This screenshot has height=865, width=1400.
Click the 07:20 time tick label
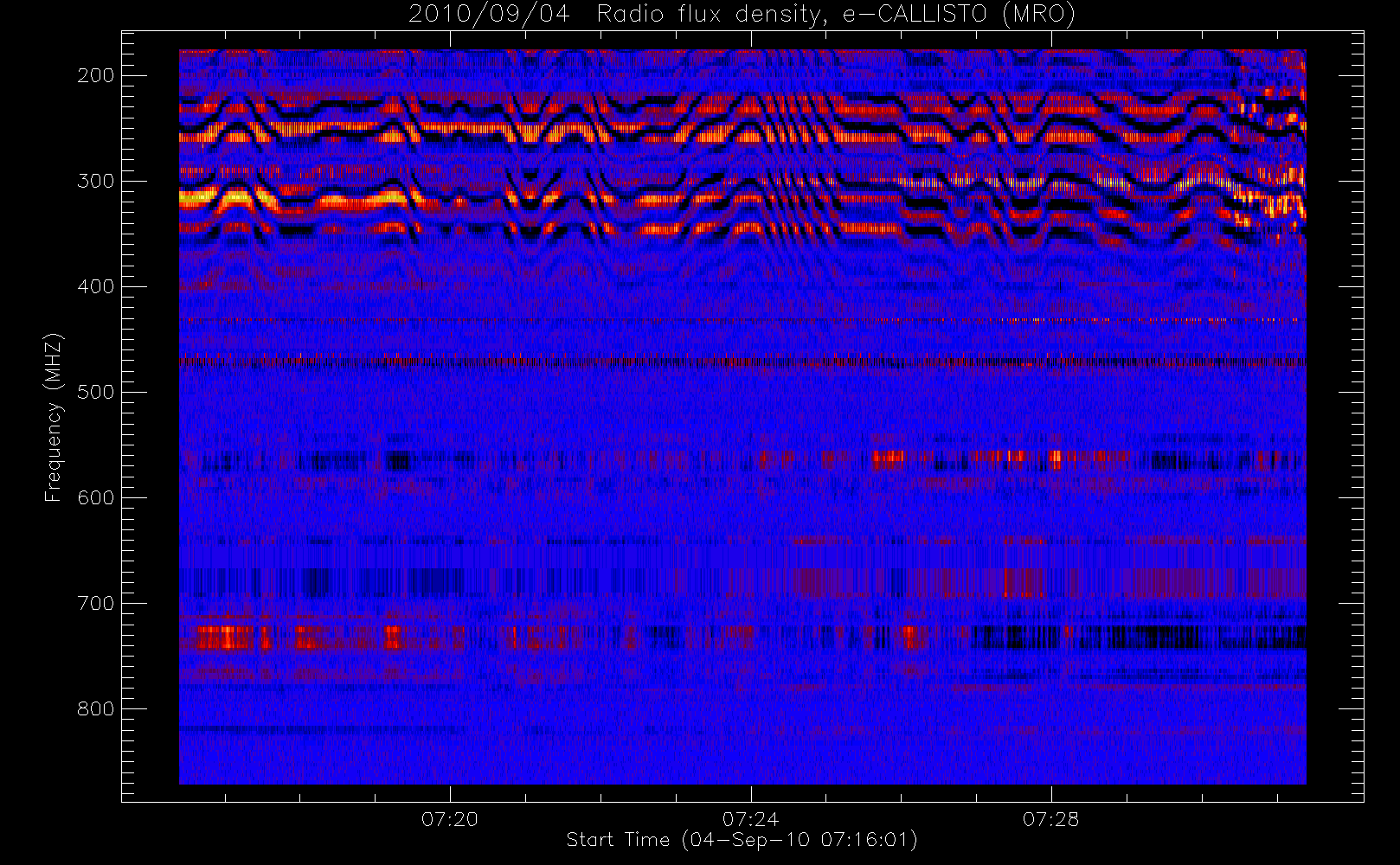click(450, 819)
